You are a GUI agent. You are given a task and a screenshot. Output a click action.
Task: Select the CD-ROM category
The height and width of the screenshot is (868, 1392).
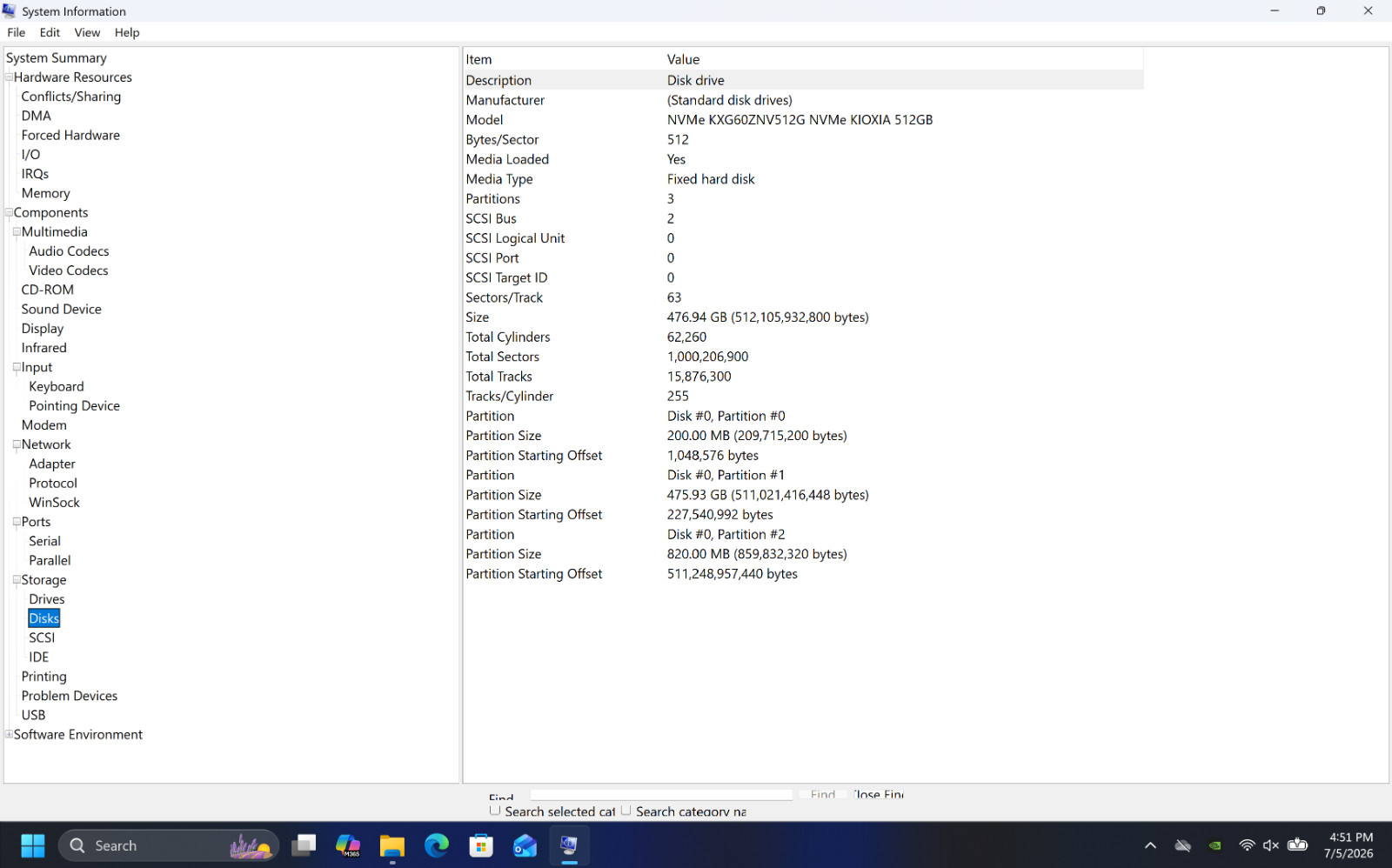tap(48, 290)
